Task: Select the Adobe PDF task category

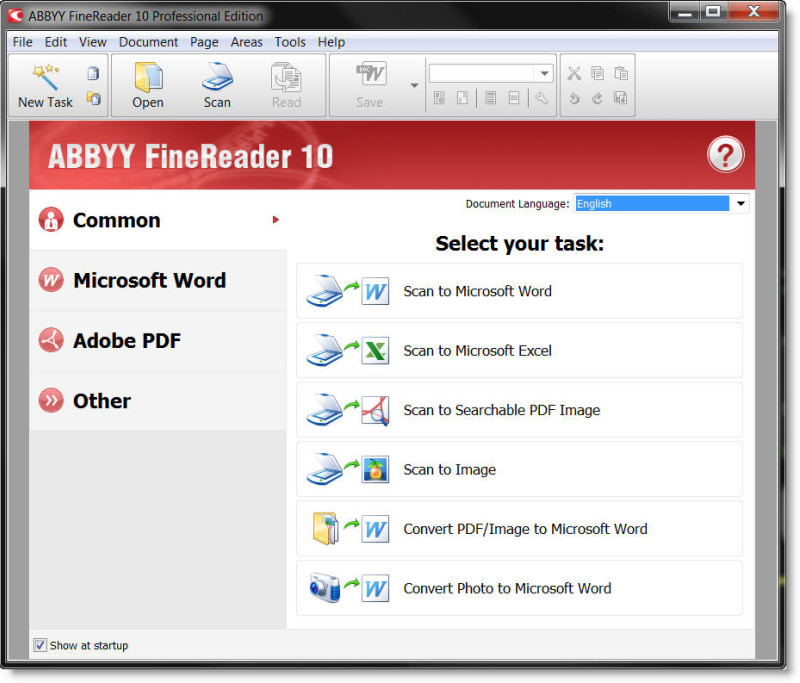Action: point(158,341)
